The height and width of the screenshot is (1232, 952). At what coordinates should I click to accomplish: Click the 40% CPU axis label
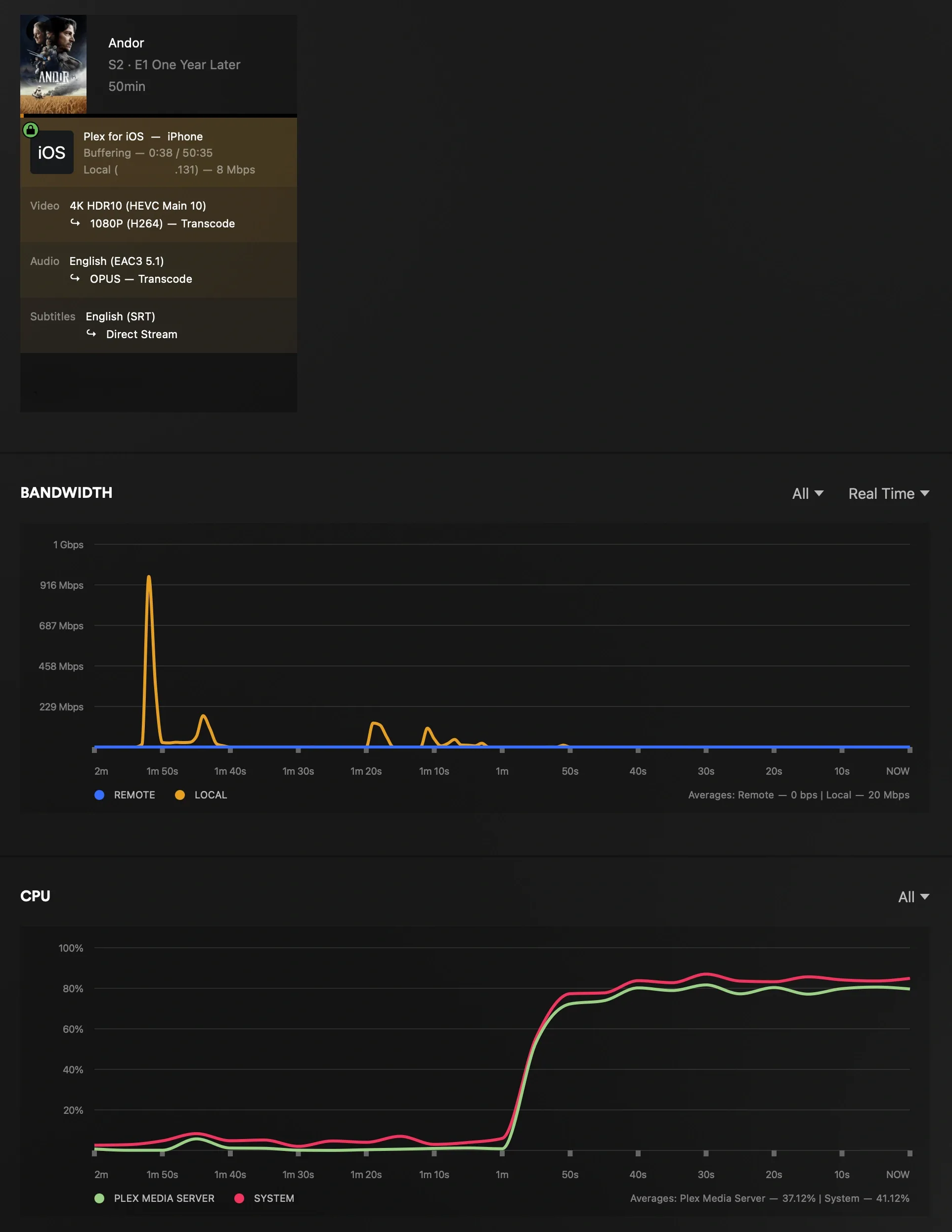[73, 1070]
